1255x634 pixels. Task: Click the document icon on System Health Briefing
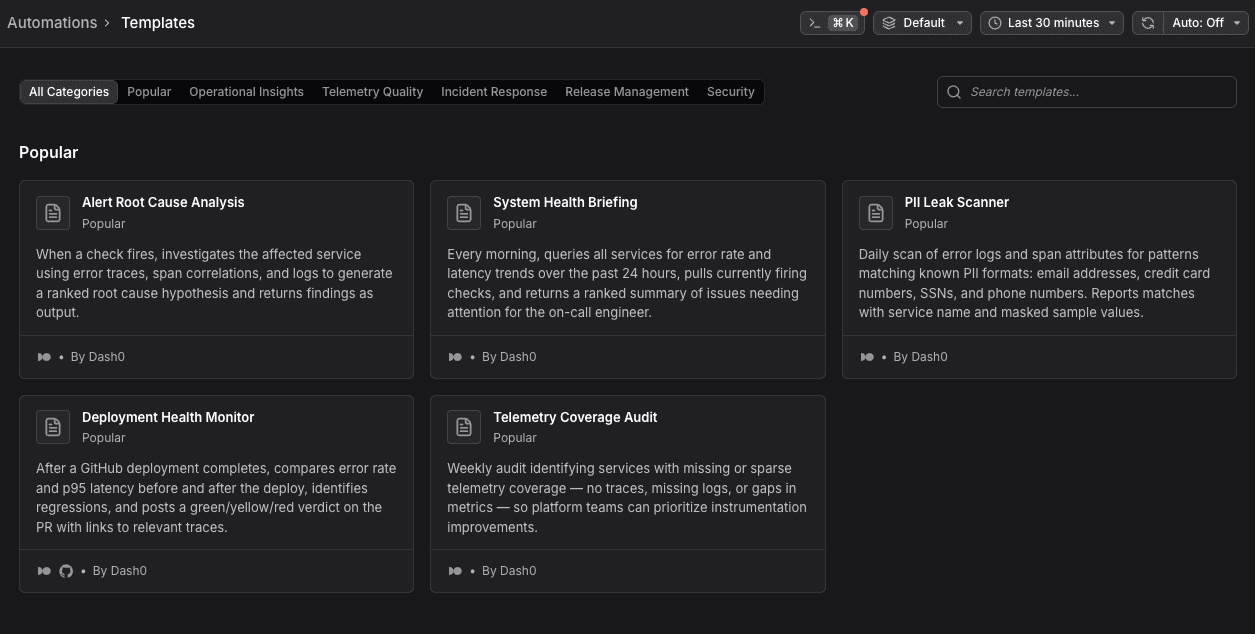click(x=464, y=213)
